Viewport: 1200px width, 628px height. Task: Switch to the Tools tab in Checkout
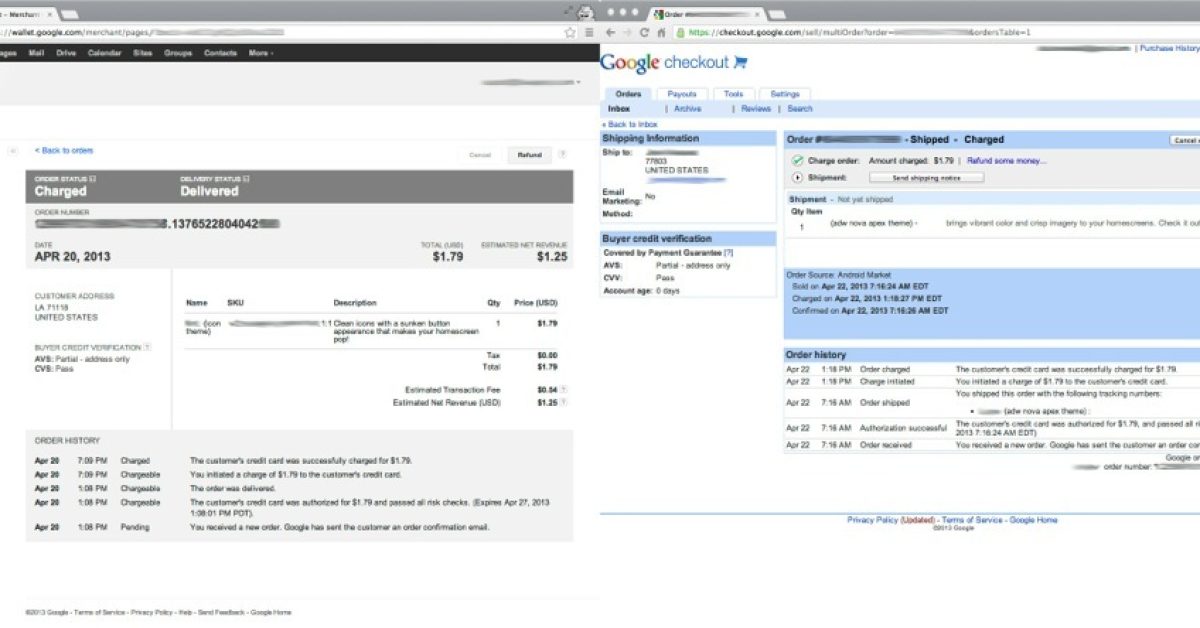pos(733,94)
